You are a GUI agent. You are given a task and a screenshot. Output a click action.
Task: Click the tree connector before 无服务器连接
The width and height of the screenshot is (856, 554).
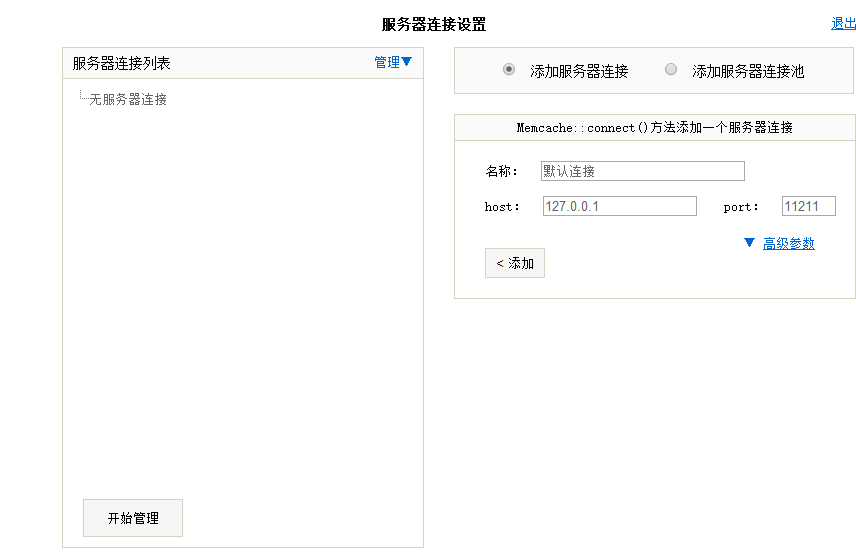pos(83,98)
